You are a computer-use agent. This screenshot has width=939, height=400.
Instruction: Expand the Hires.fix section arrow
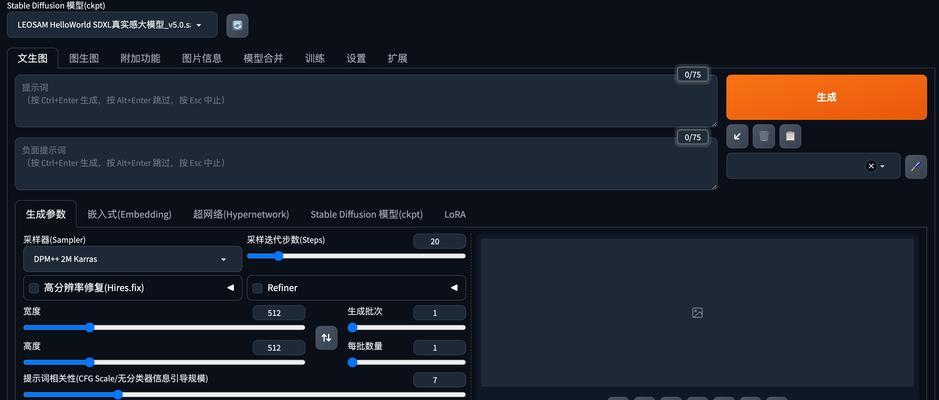coord(230,288)
